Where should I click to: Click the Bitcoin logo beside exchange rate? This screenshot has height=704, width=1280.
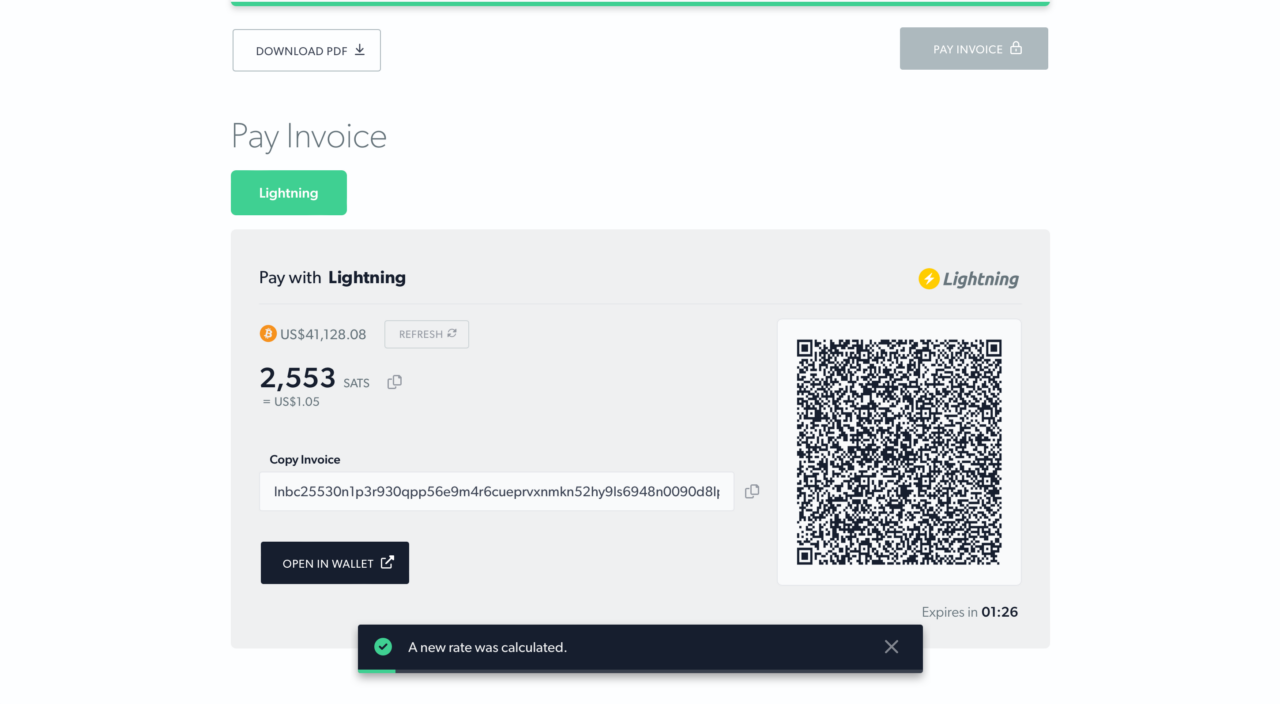pos(268,334)
